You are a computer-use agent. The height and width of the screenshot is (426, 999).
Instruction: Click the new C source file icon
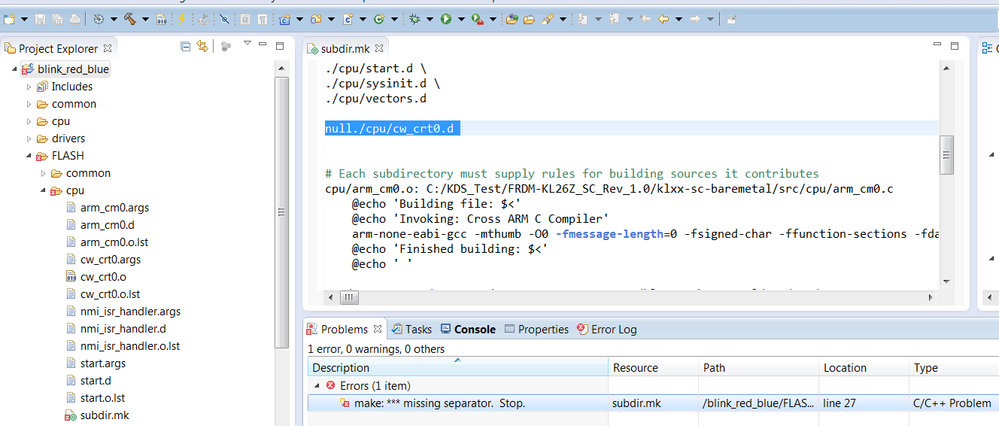[347, 19]
